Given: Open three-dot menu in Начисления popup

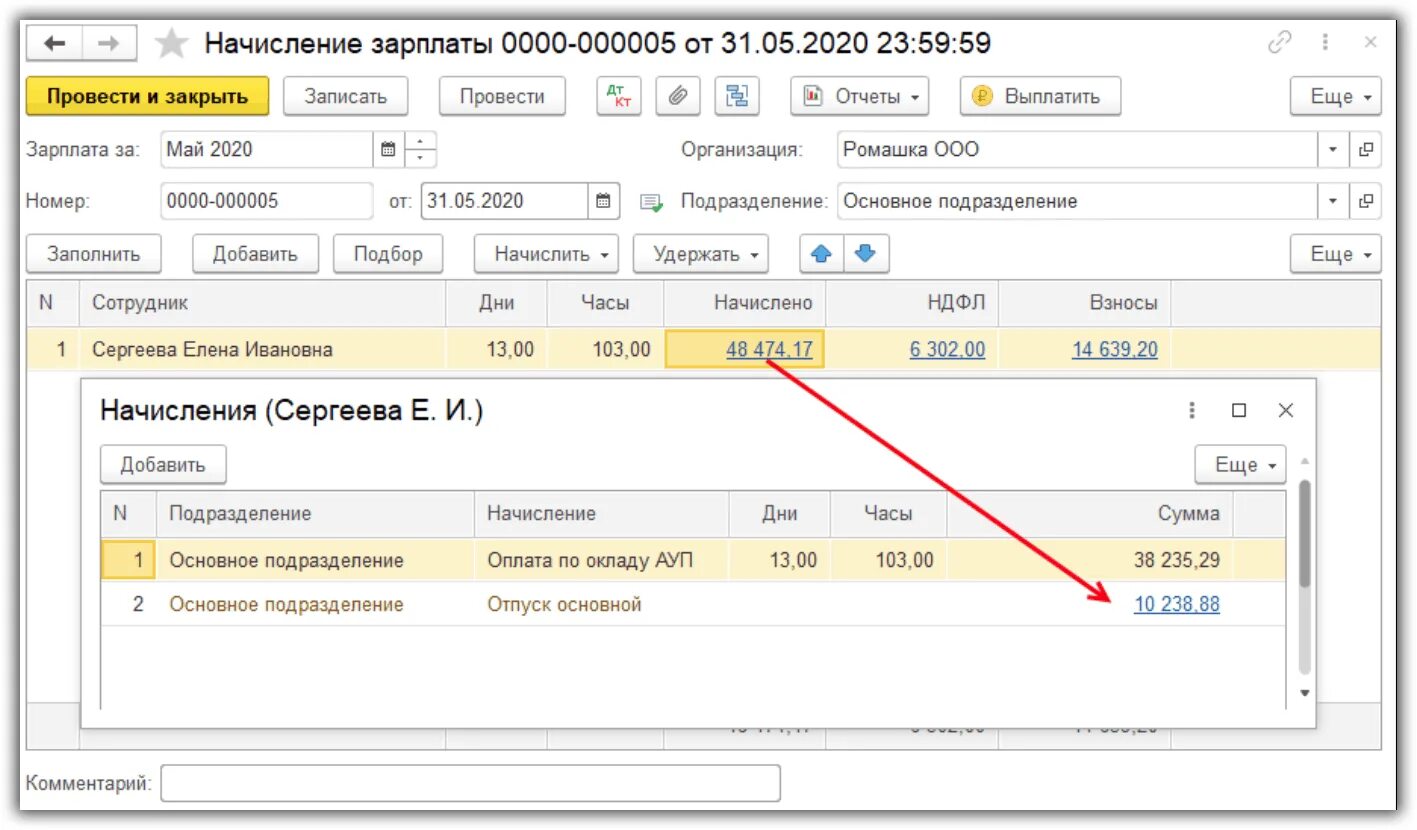Looking at the screenshot, I should (1192, 411).
